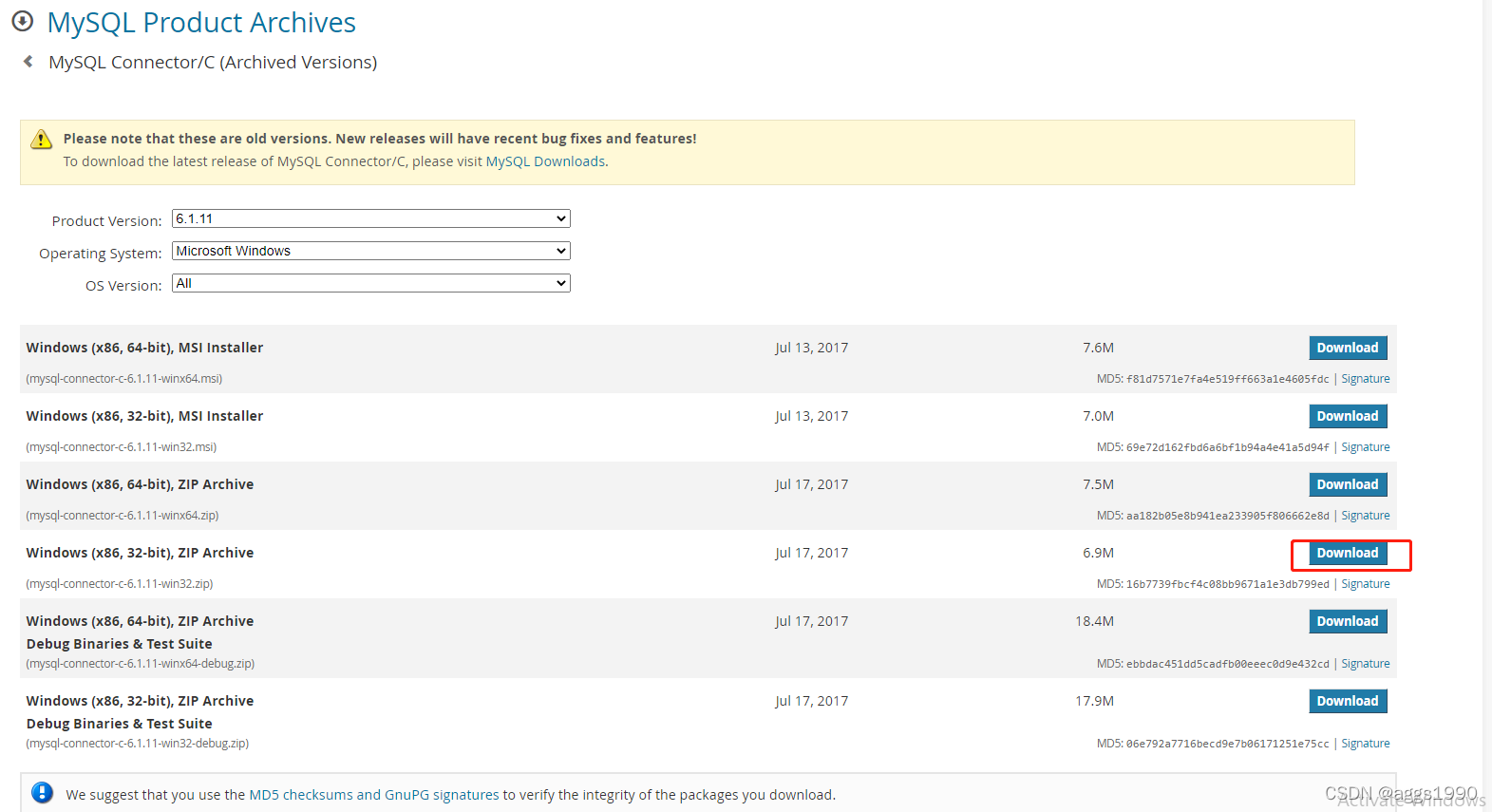Click the 18.4M file size value

(x=1095, y=621)
